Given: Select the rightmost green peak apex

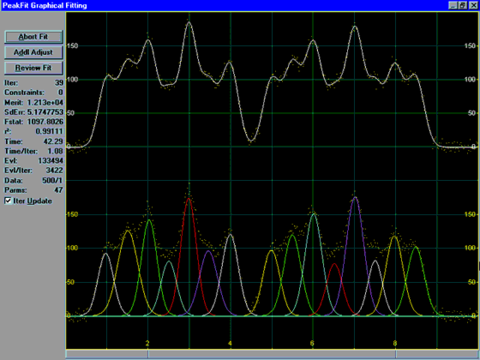Looking at the screenshot, I should click(x=416, y=247).
